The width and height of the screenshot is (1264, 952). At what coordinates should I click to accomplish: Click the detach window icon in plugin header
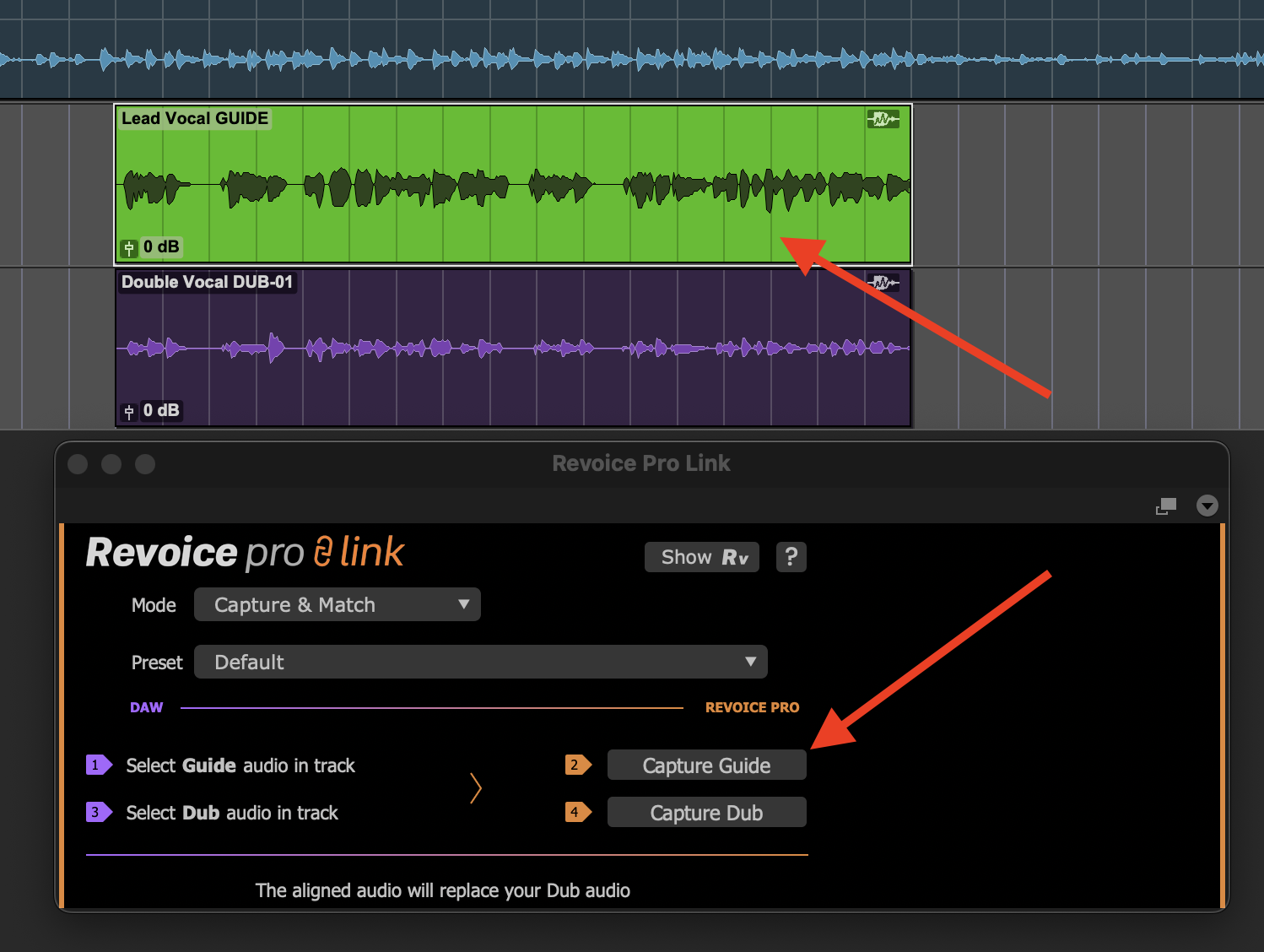pyautogui.click(x=1166, y=506)
